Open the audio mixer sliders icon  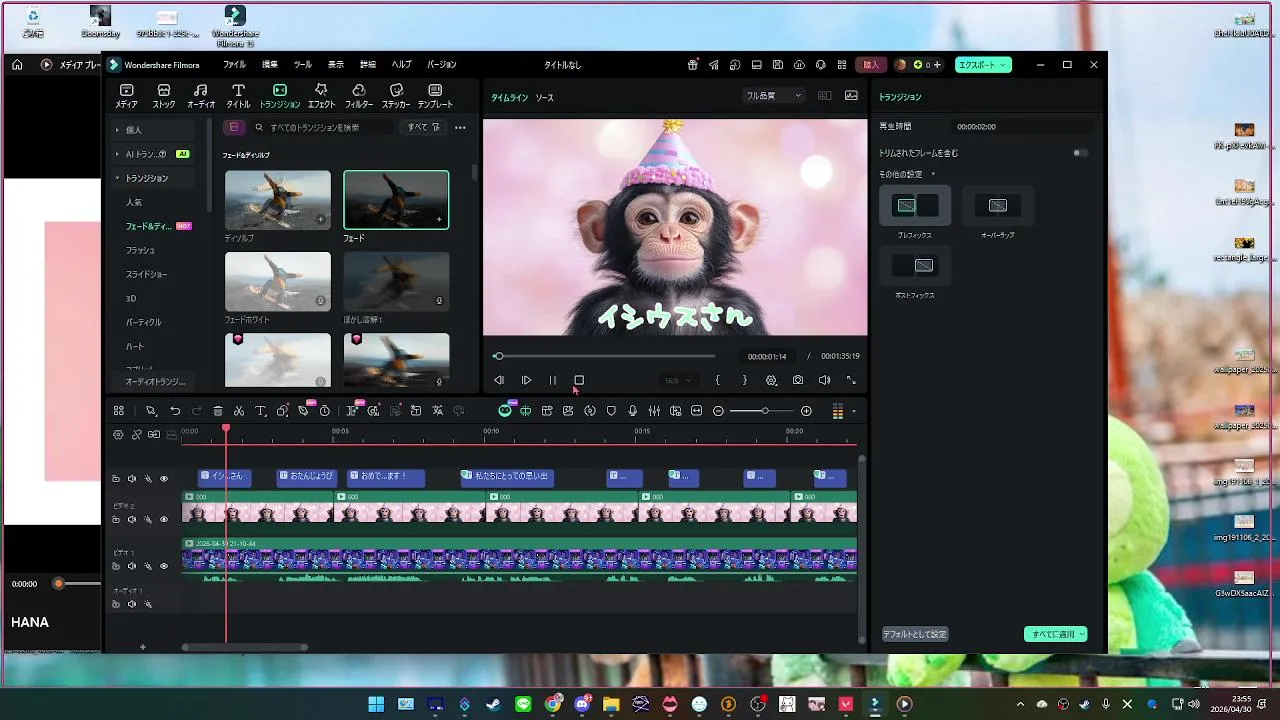tap(654, 411)
